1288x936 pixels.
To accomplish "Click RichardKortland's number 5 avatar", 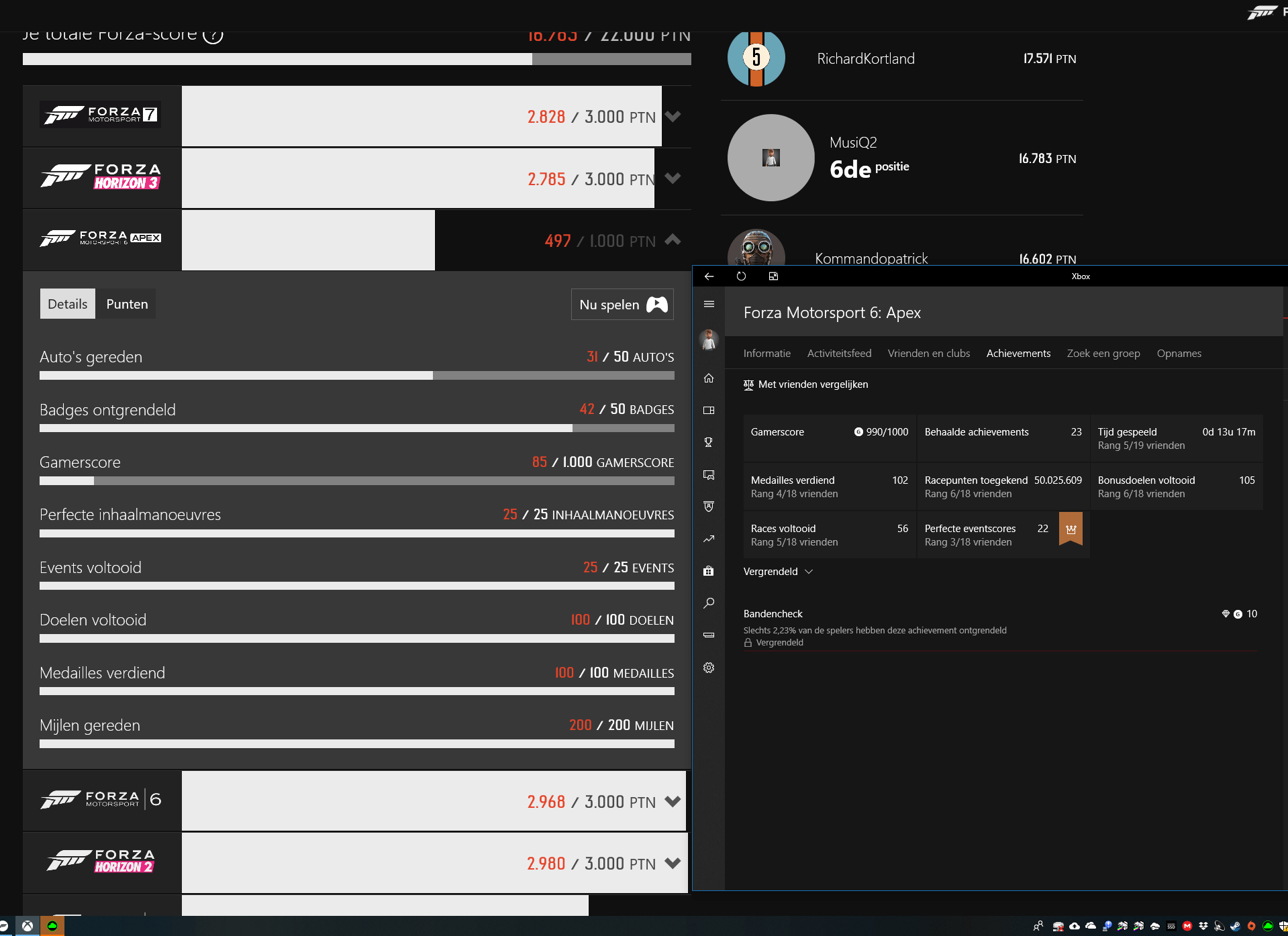I will click(x=756, y=58).
